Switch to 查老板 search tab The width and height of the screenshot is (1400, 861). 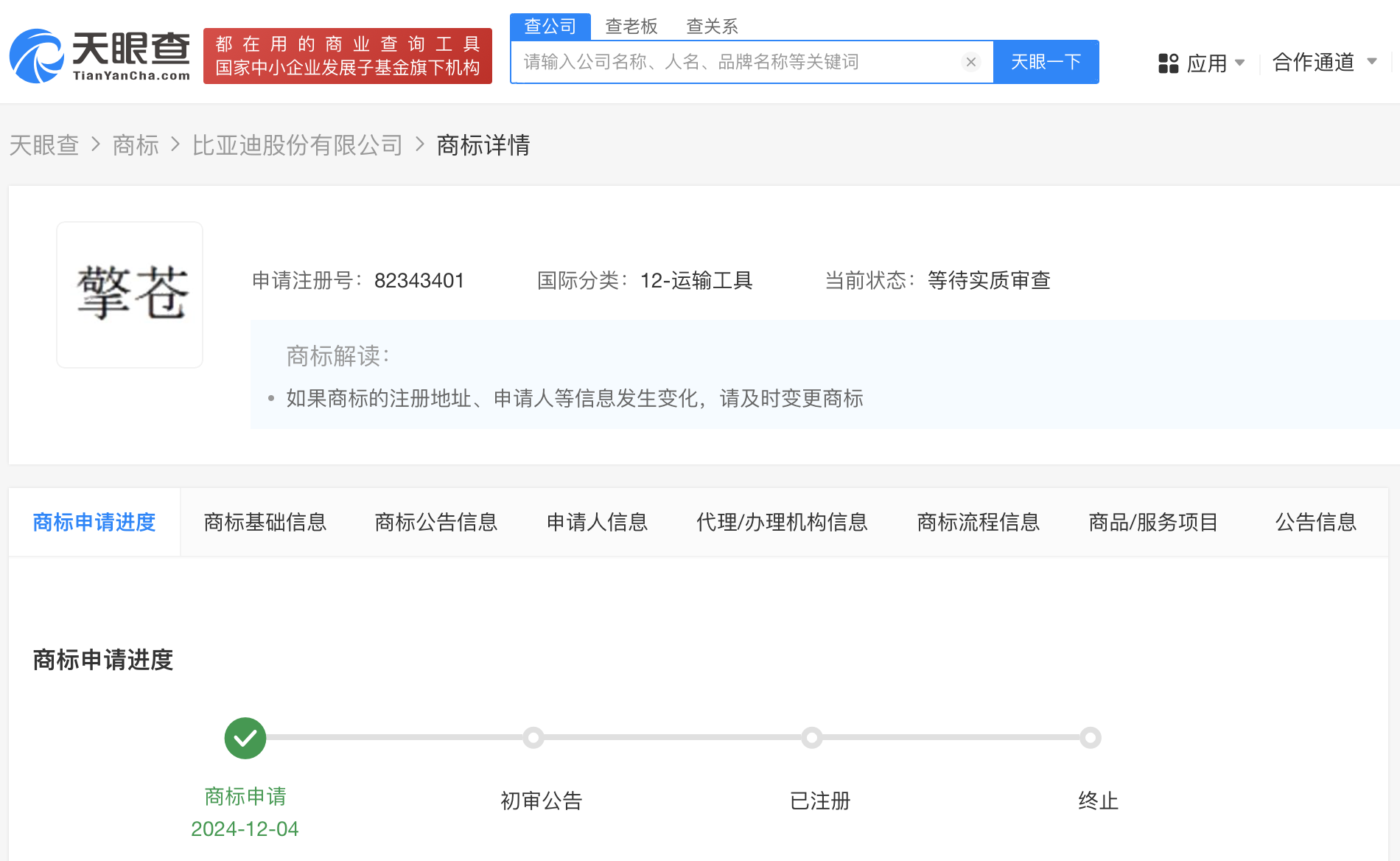tap(631, 27)
